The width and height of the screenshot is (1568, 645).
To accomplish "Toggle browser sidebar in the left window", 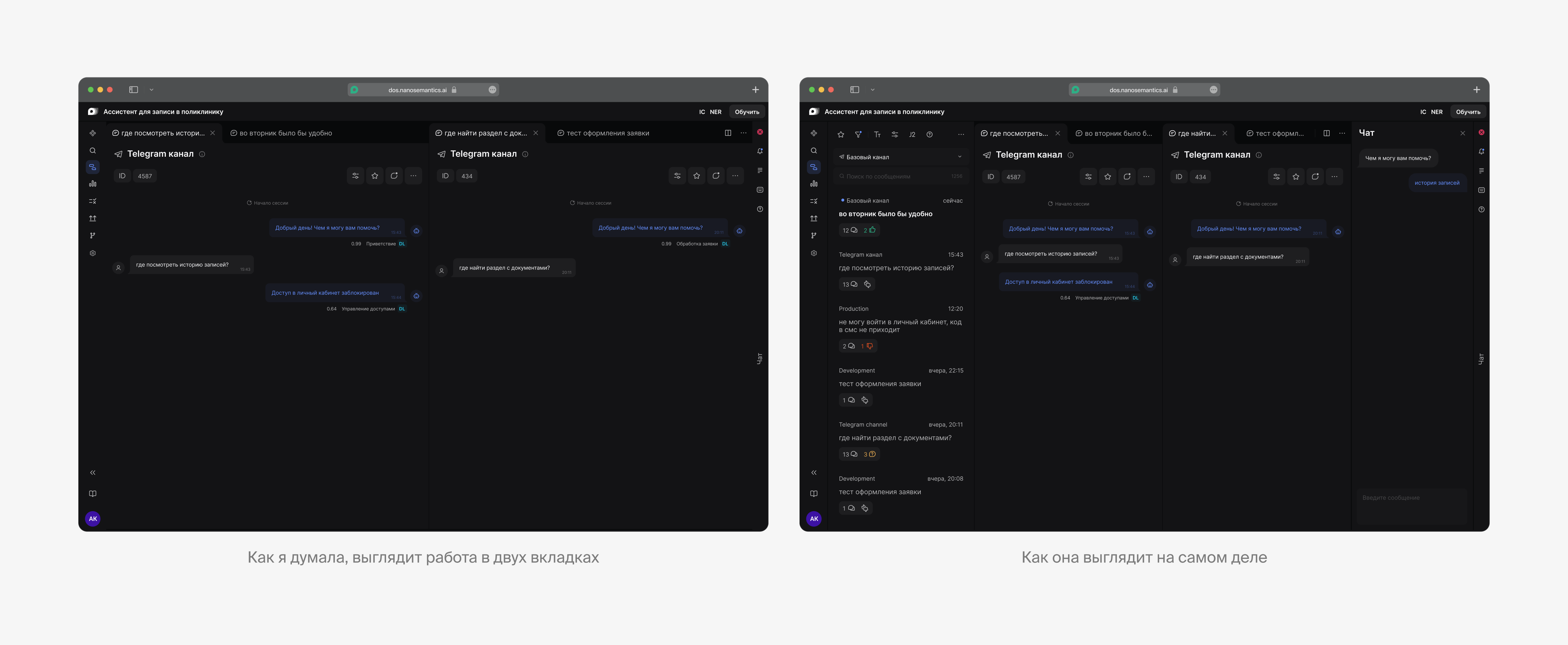I will [133, 89].
